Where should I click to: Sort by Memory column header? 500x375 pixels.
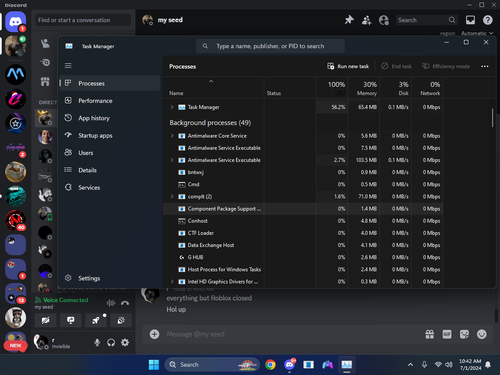[x=364, y=88]
